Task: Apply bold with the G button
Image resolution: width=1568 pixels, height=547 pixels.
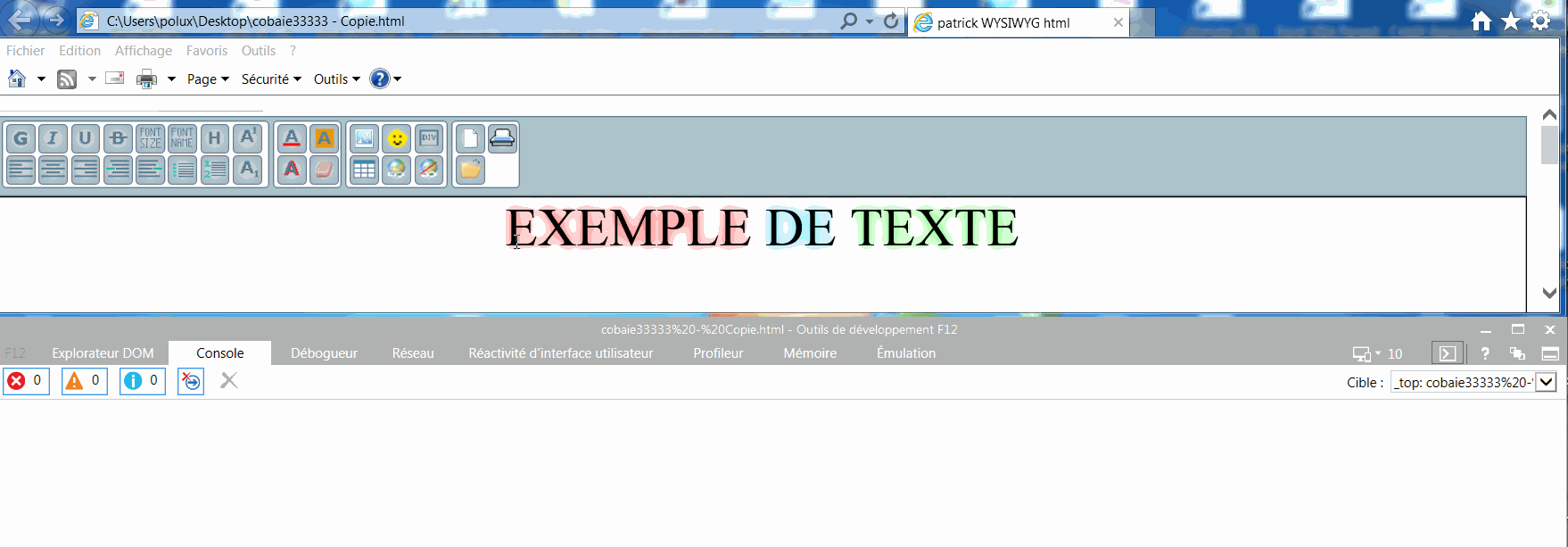Action: (x=21, y=138)
